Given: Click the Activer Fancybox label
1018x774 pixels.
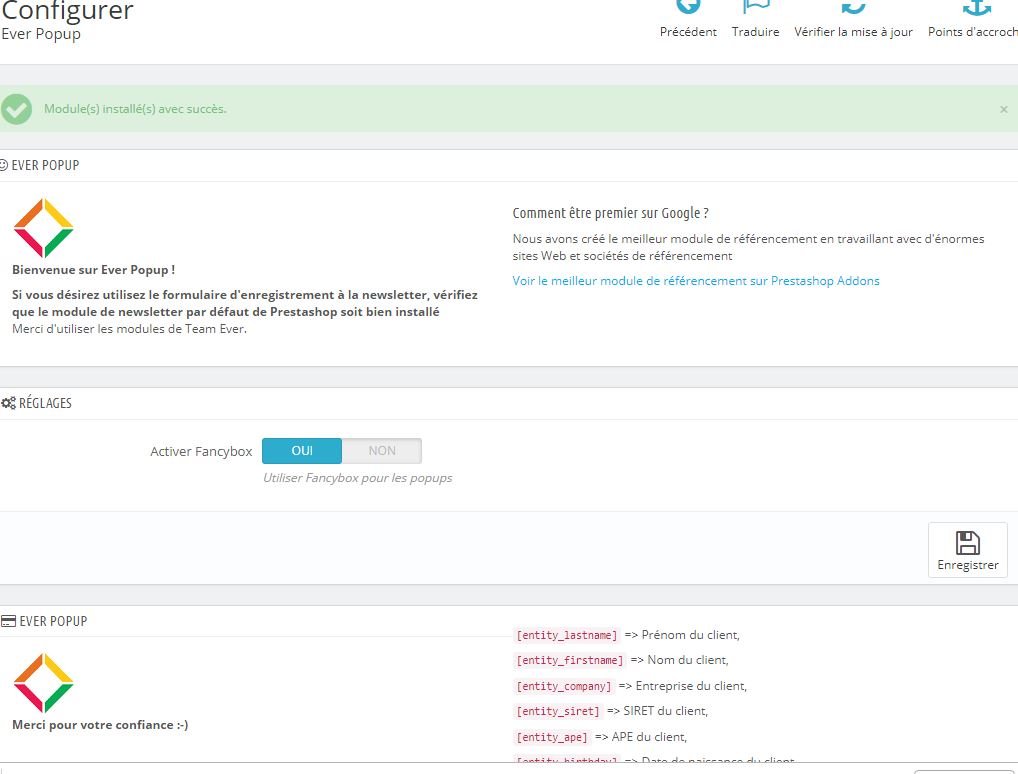Looking at the screenshot, I should click(201, 451).
